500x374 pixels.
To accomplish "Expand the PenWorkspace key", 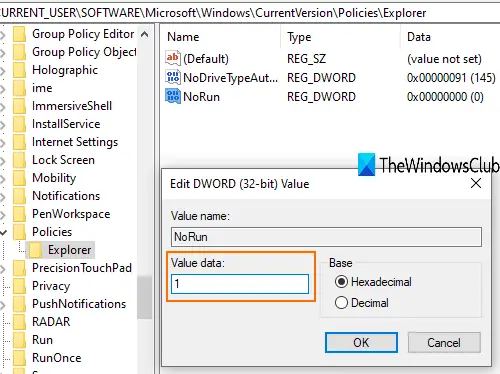I will tap(3, 214).
